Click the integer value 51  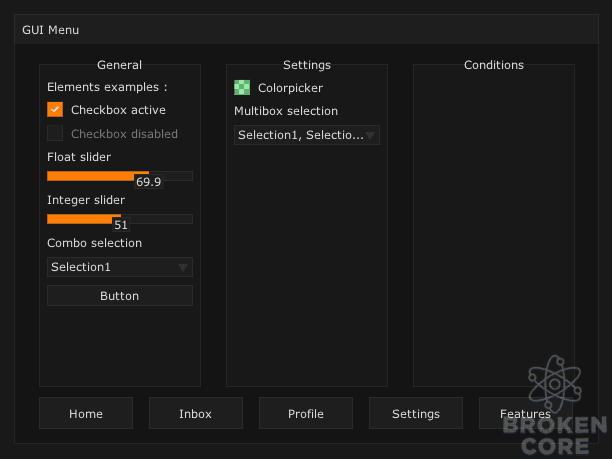pos(121,225)
